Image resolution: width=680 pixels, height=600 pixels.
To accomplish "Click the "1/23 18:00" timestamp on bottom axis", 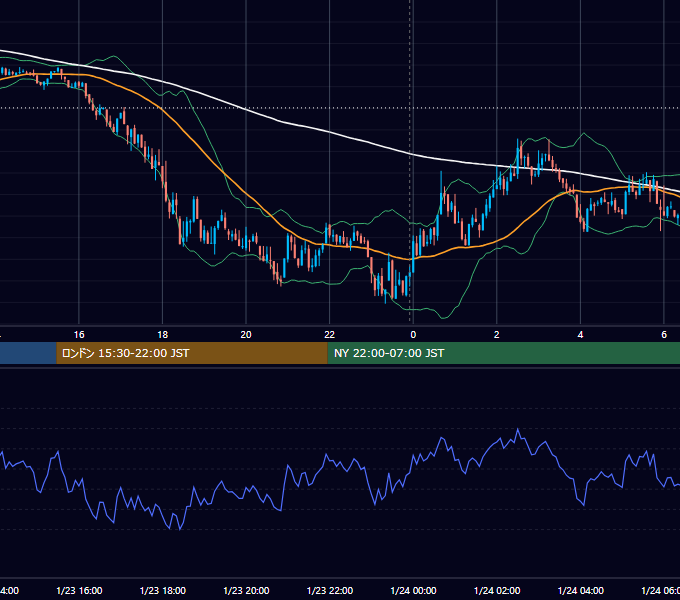I will [163, 590].
